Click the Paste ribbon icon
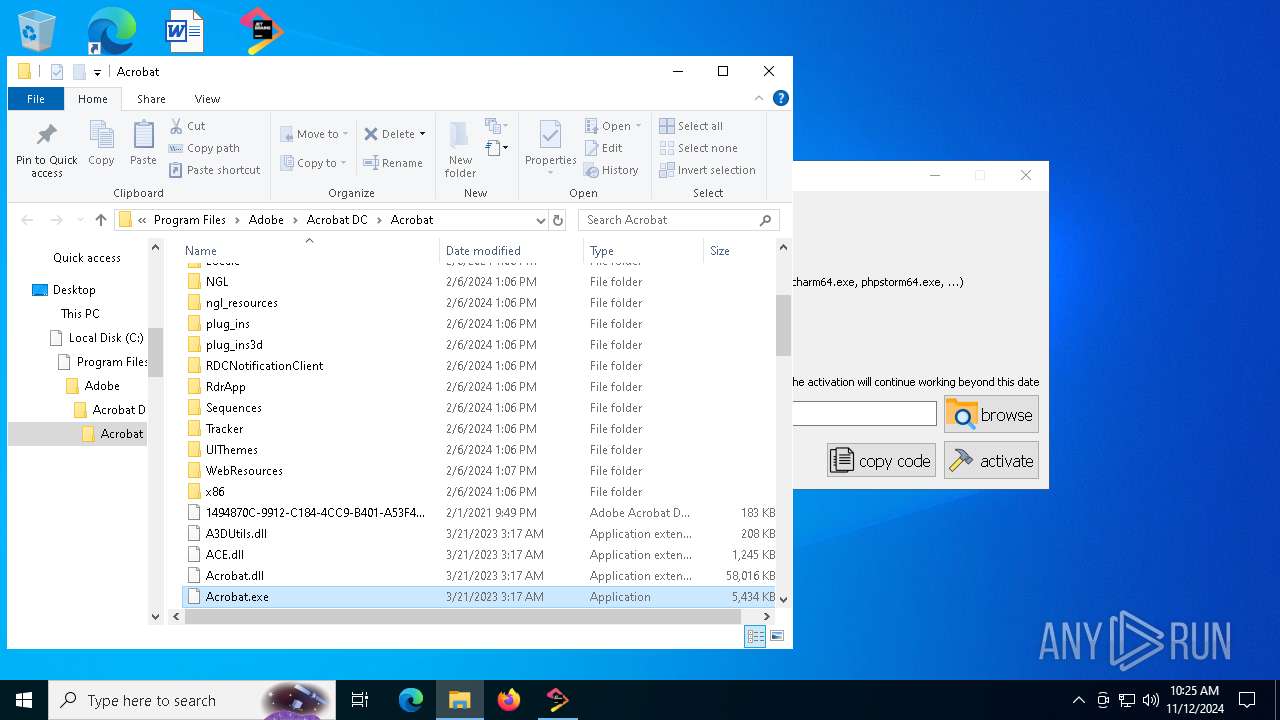Viewport: 1280px width, 720px height. [x=143, y=143]
